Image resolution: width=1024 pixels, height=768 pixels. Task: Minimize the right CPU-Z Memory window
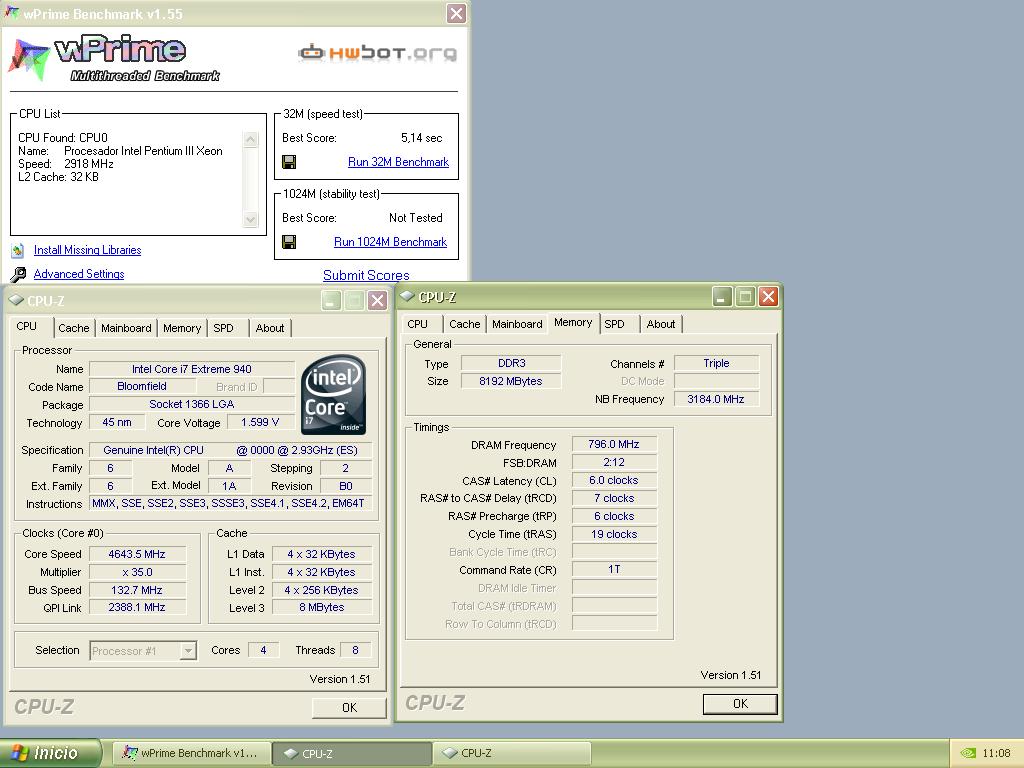point(721,296)
